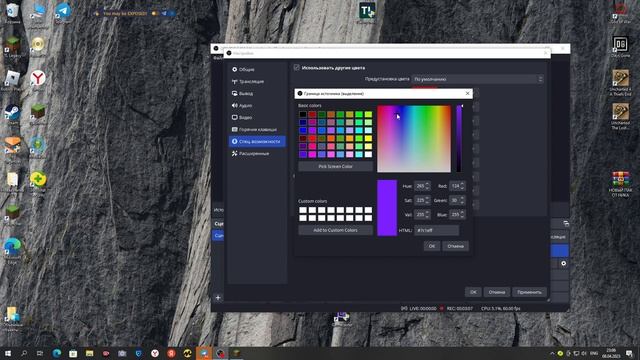Open the Recycle Bin on the desktop

(12, 12)
